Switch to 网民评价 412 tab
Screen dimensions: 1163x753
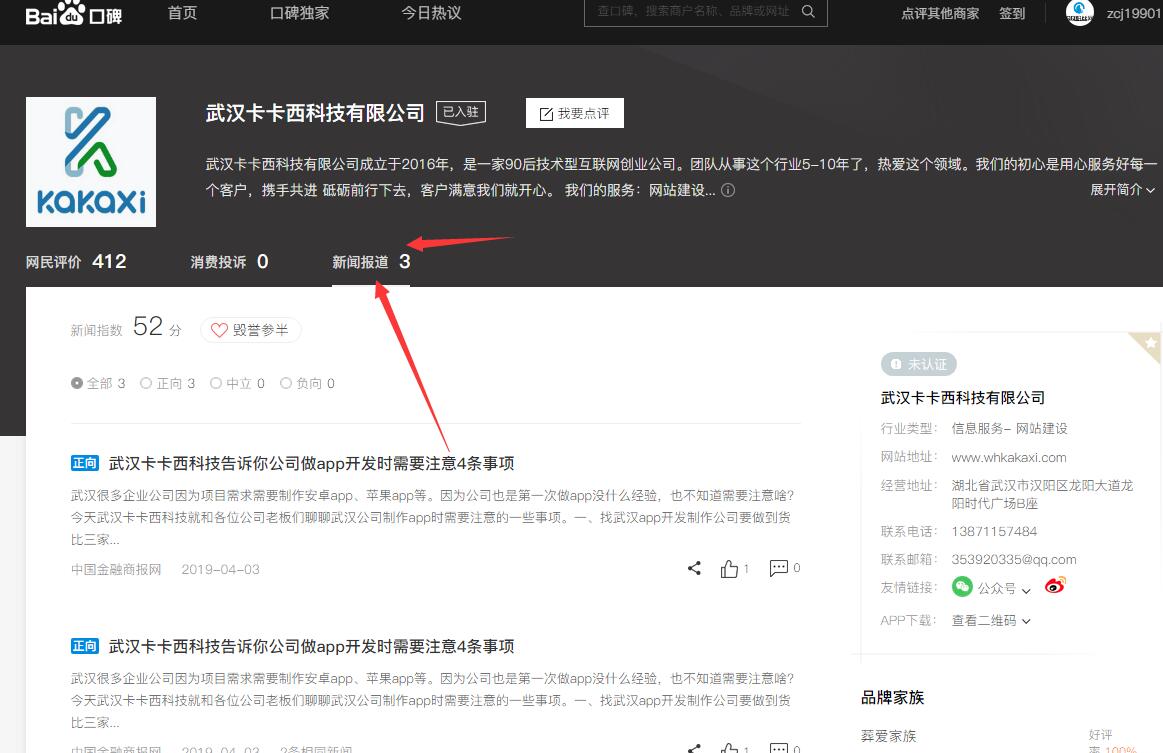76,262
